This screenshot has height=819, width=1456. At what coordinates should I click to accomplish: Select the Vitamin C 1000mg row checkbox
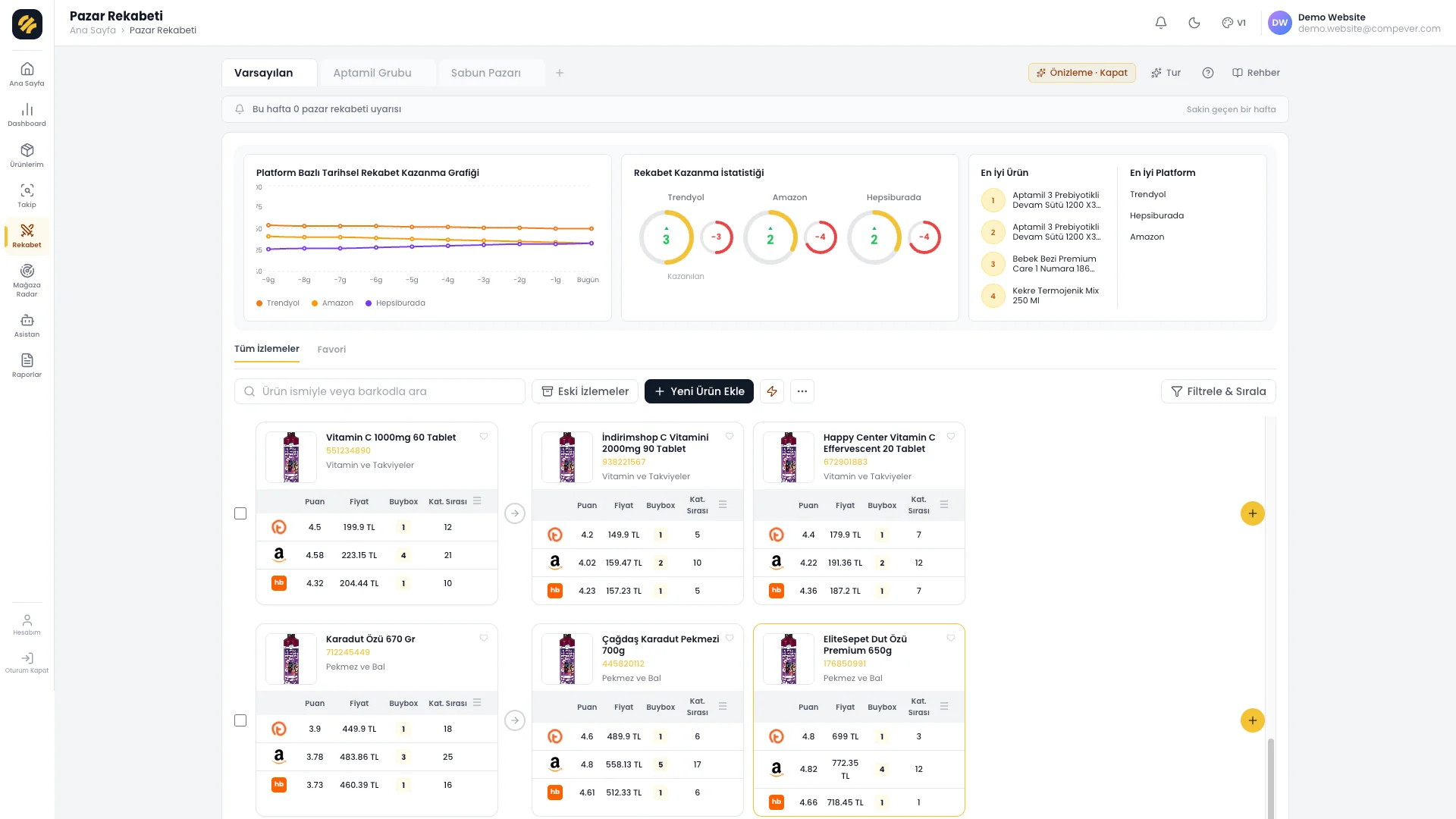pyautogui.click(x=240, y=513)
